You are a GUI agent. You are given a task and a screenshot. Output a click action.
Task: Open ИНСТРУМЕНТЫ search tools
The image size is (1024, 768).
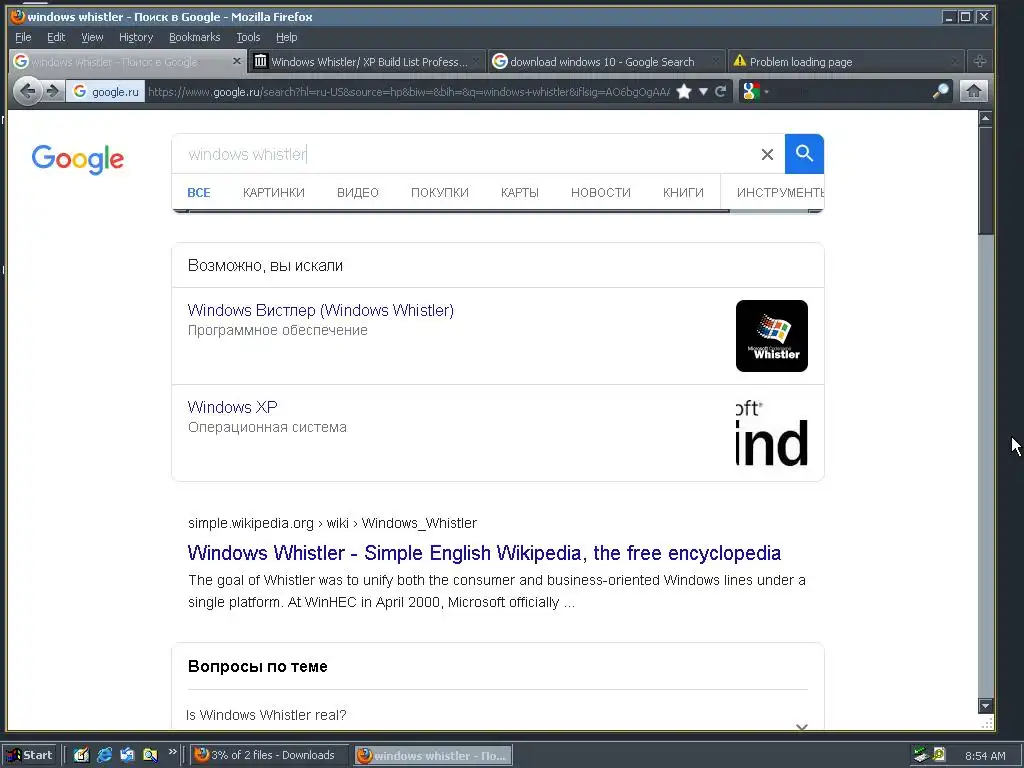click(x=780, y=193)
